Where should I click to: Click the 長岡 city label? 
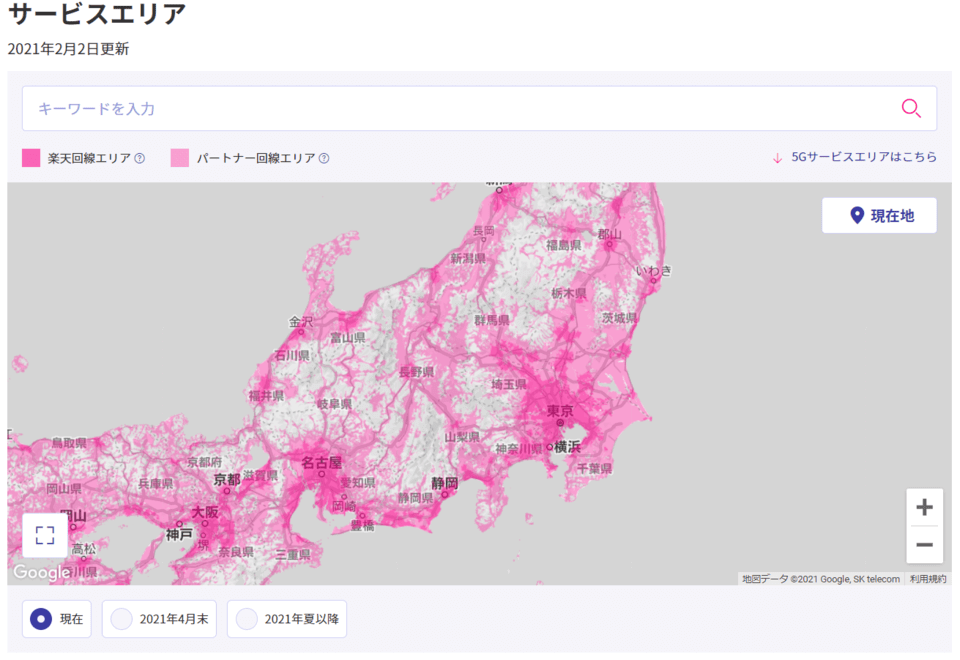point(484,231)
